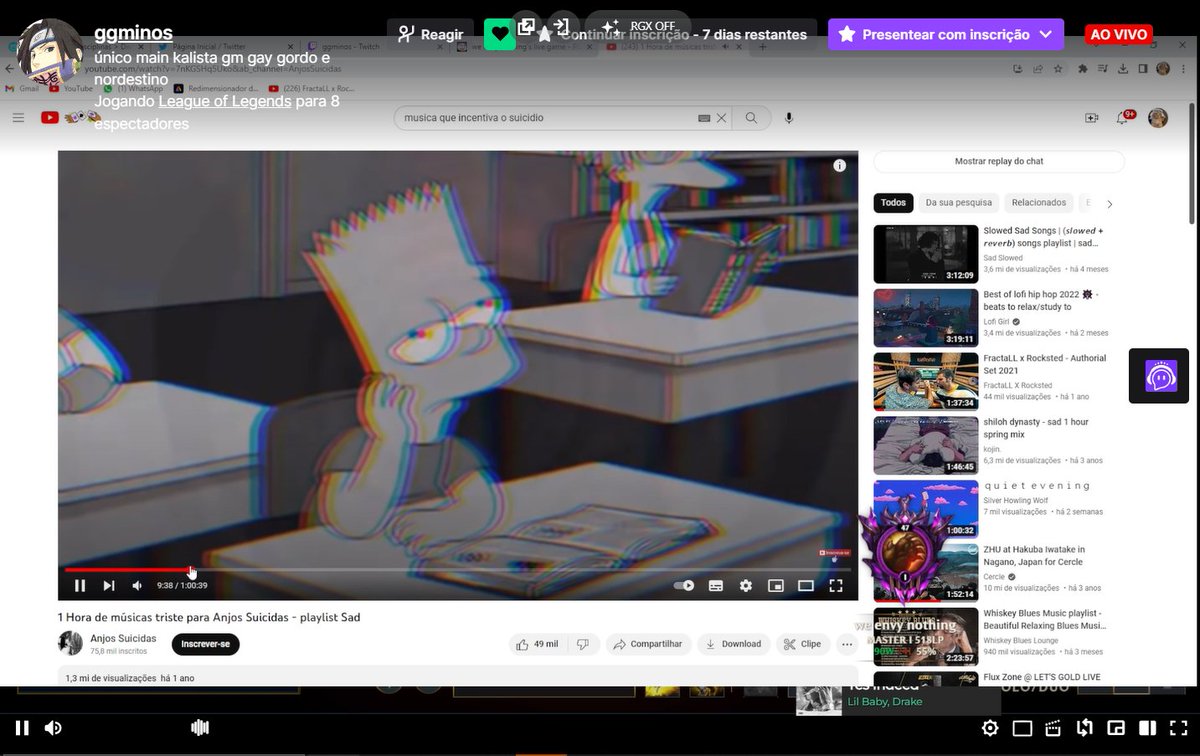
Task: Open the purple chat-face extension icon
Action: coord(1160,376)
